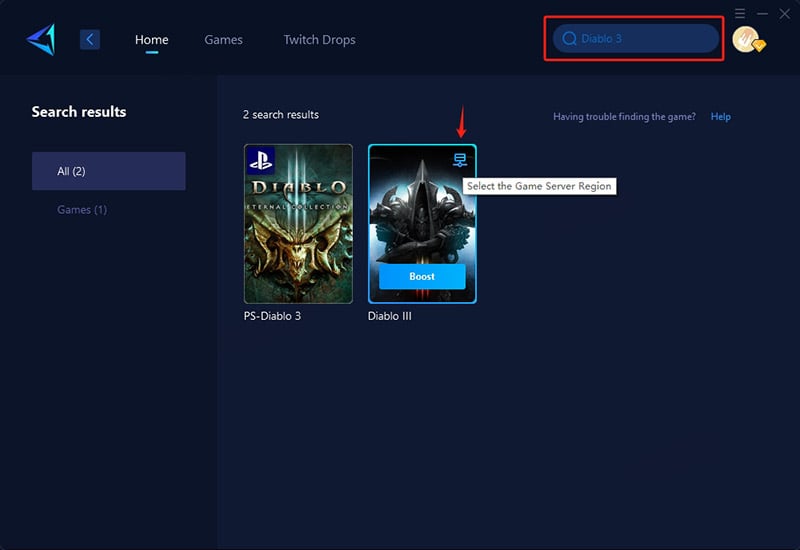Select the All (2) filter
The image size is (800, 550).
pos(109,171)
